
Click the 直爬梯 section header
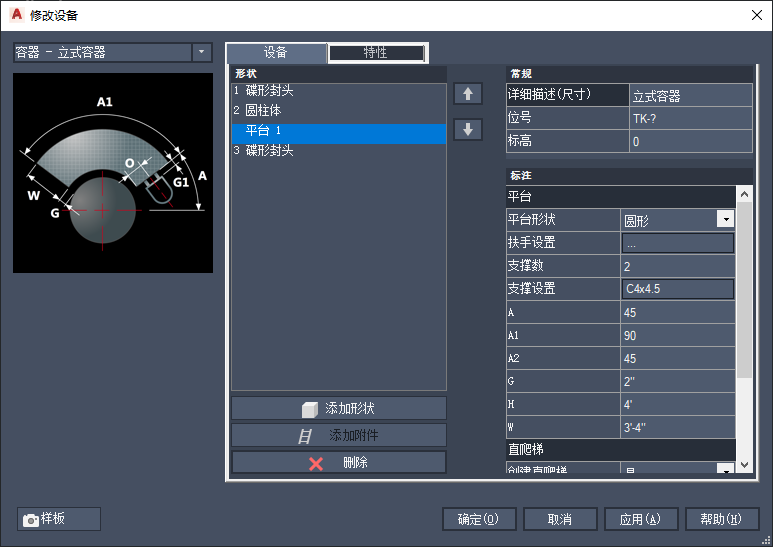tap(621, 449)
